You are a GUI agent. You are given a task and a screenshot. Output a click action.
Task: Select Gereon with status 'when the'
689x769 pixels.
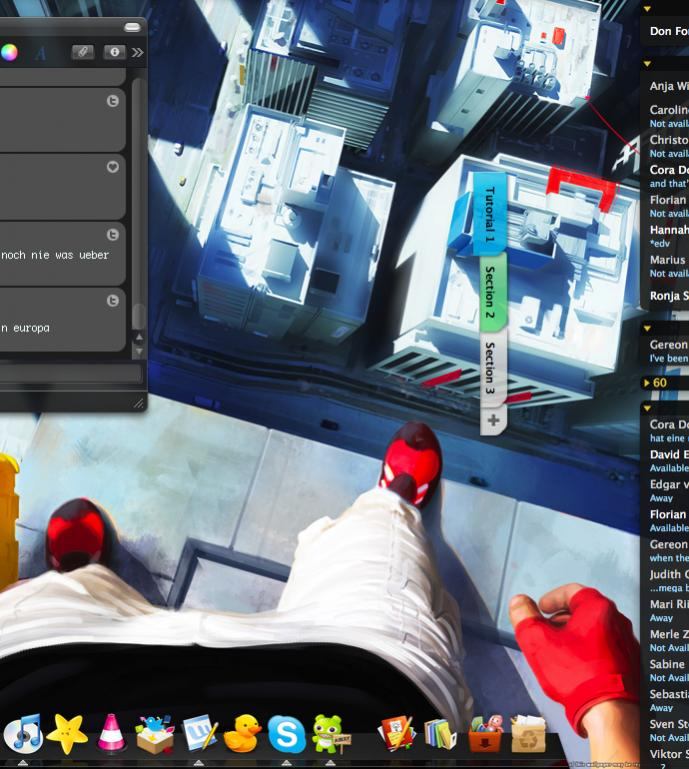point(668,550)
